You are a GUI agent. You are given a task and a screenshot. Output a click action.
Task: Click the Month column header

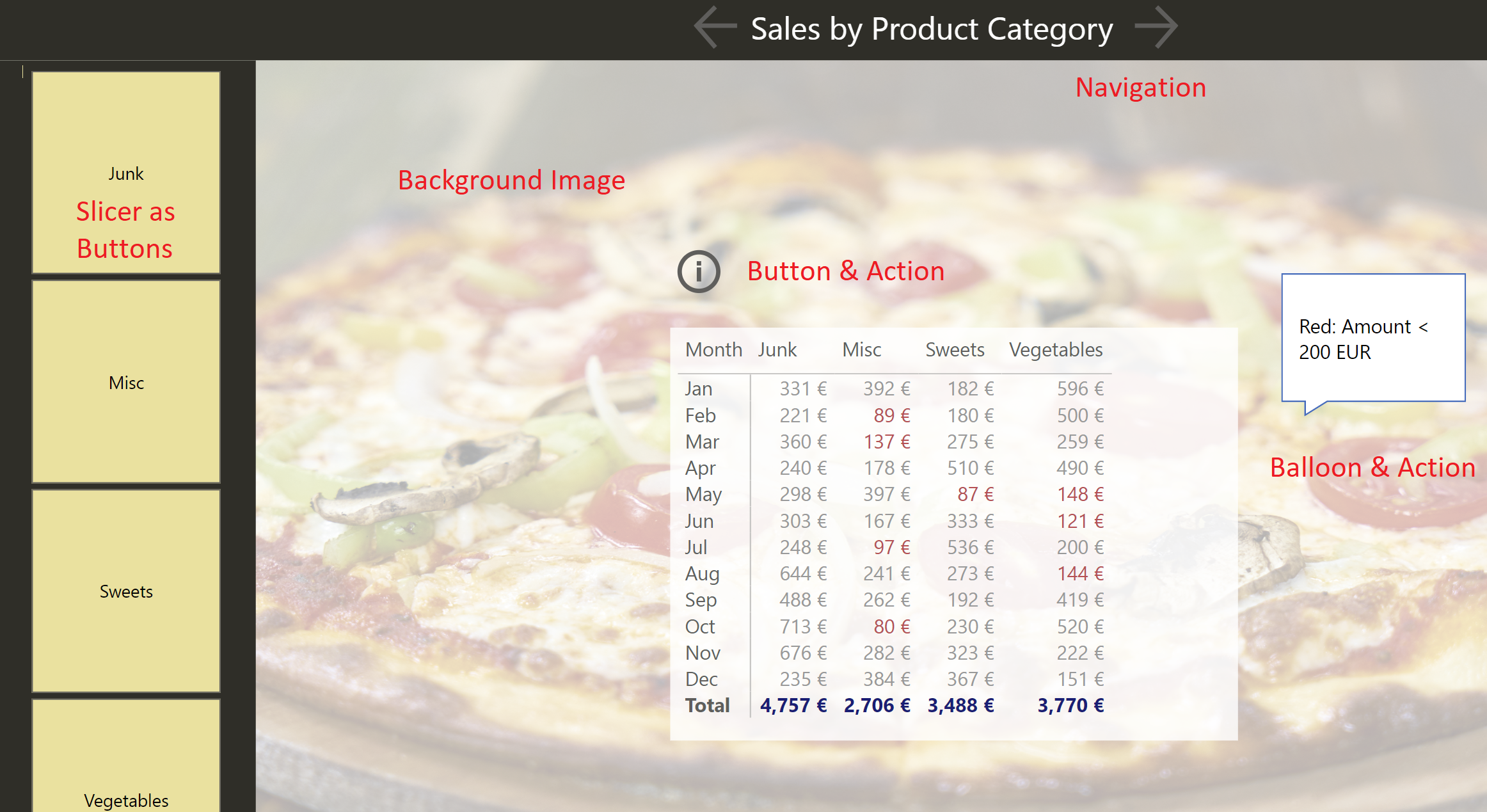tap(713, 350)
